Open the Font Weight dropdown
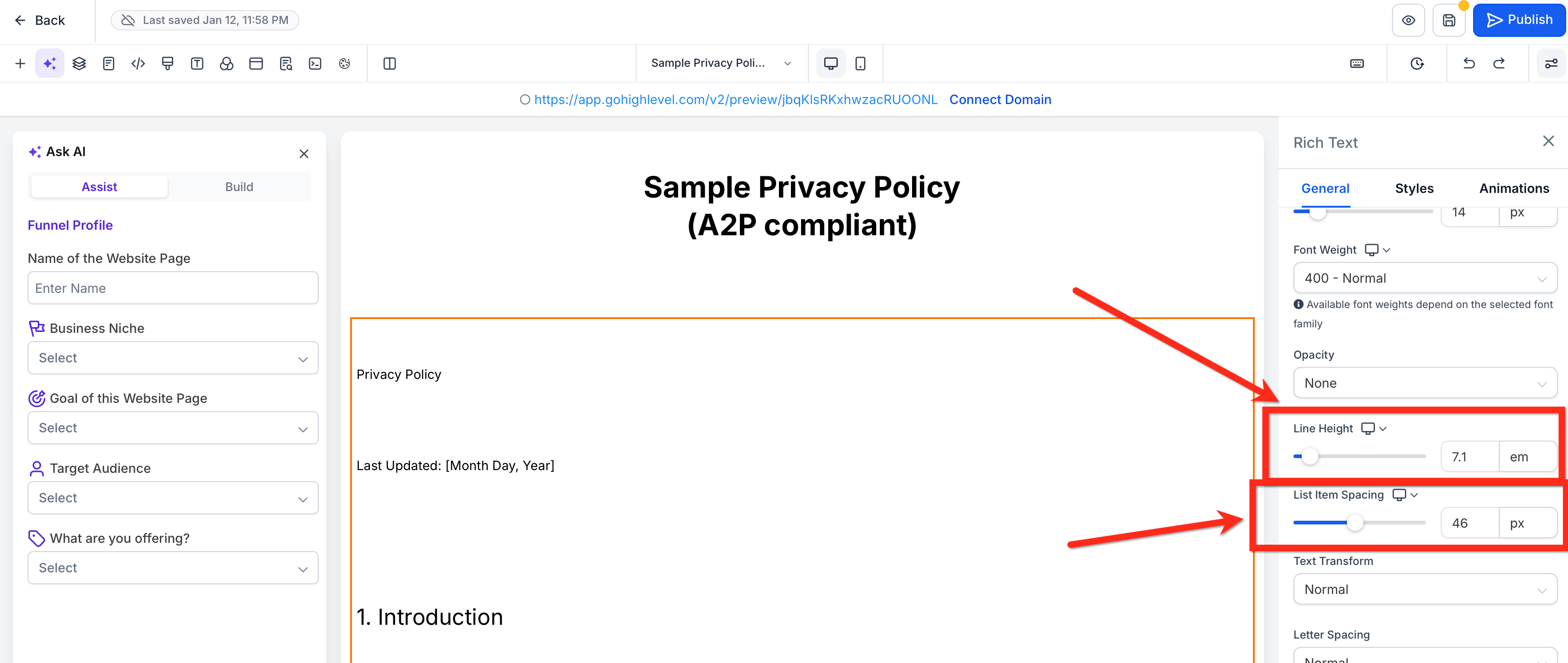The image size is (1568, 663). tap(1424, 278)
